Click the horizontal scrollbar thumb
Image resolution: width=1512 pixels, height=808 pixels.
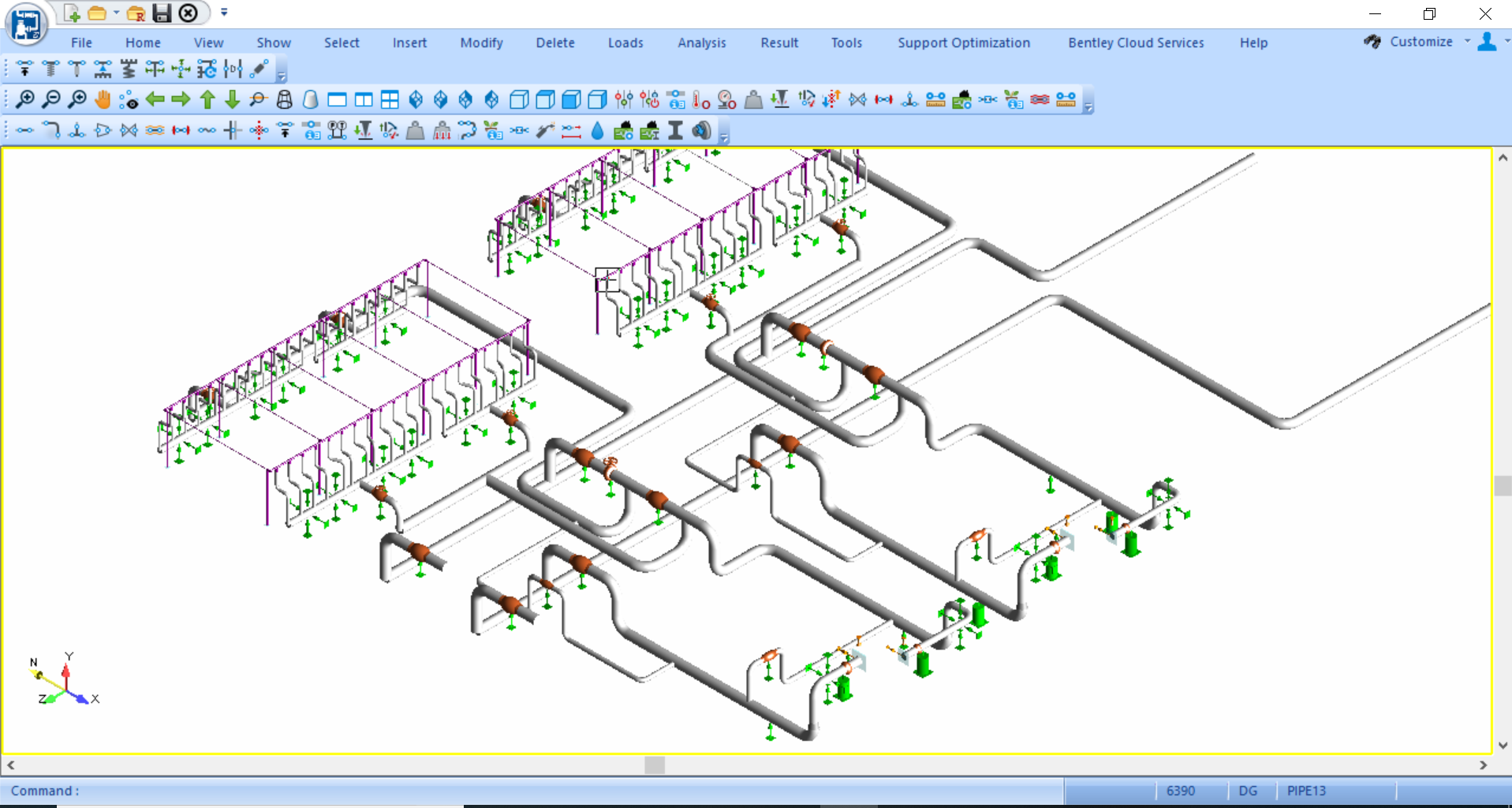click(654, 765)
